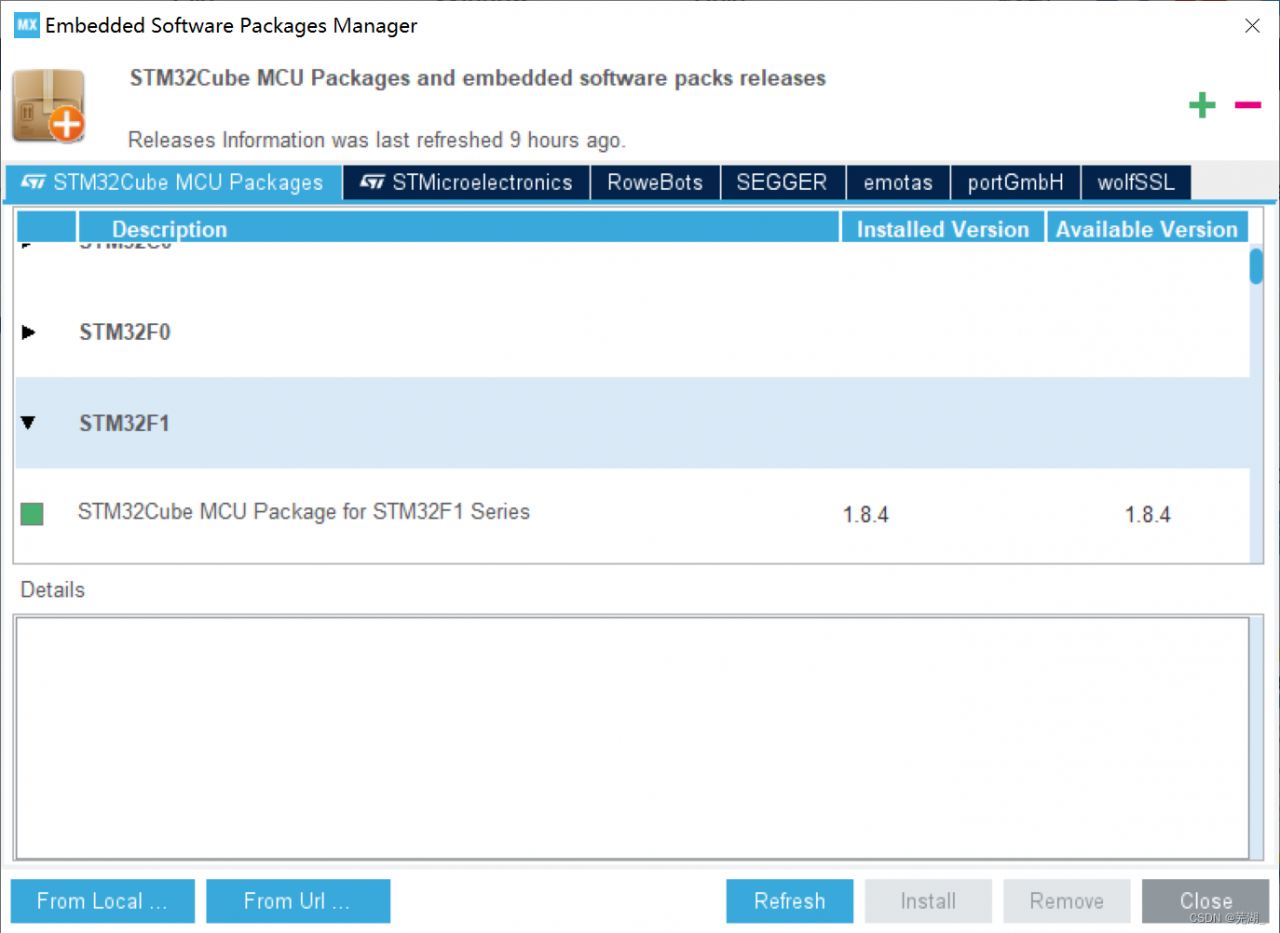1280x933 pixels.
Task: Switch to the SEGGER tab
Action: (782, 183)
